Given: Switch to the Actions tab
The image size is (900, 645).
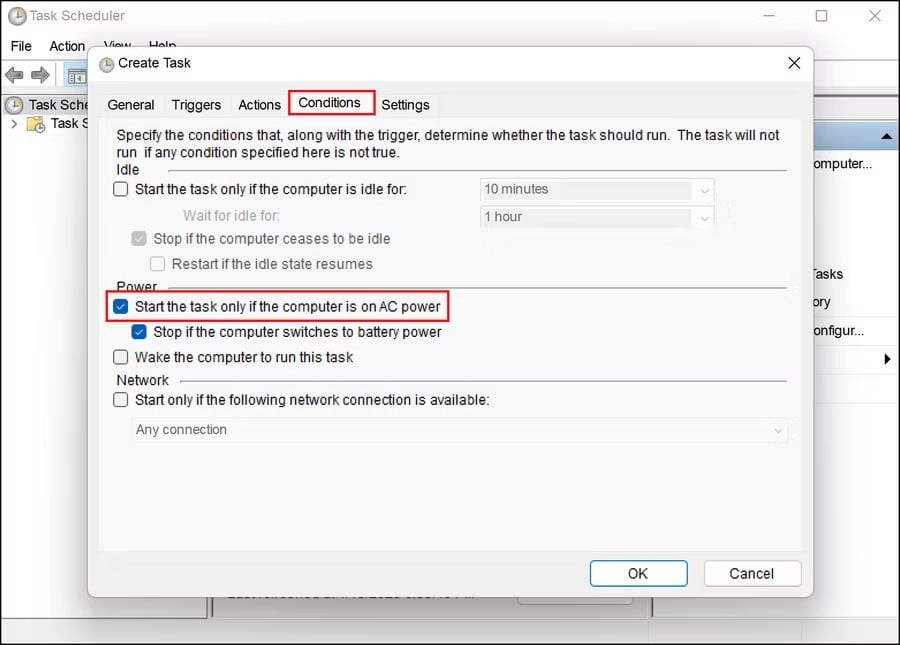Looking at the screenshot, I should click(x=259, y=104).
